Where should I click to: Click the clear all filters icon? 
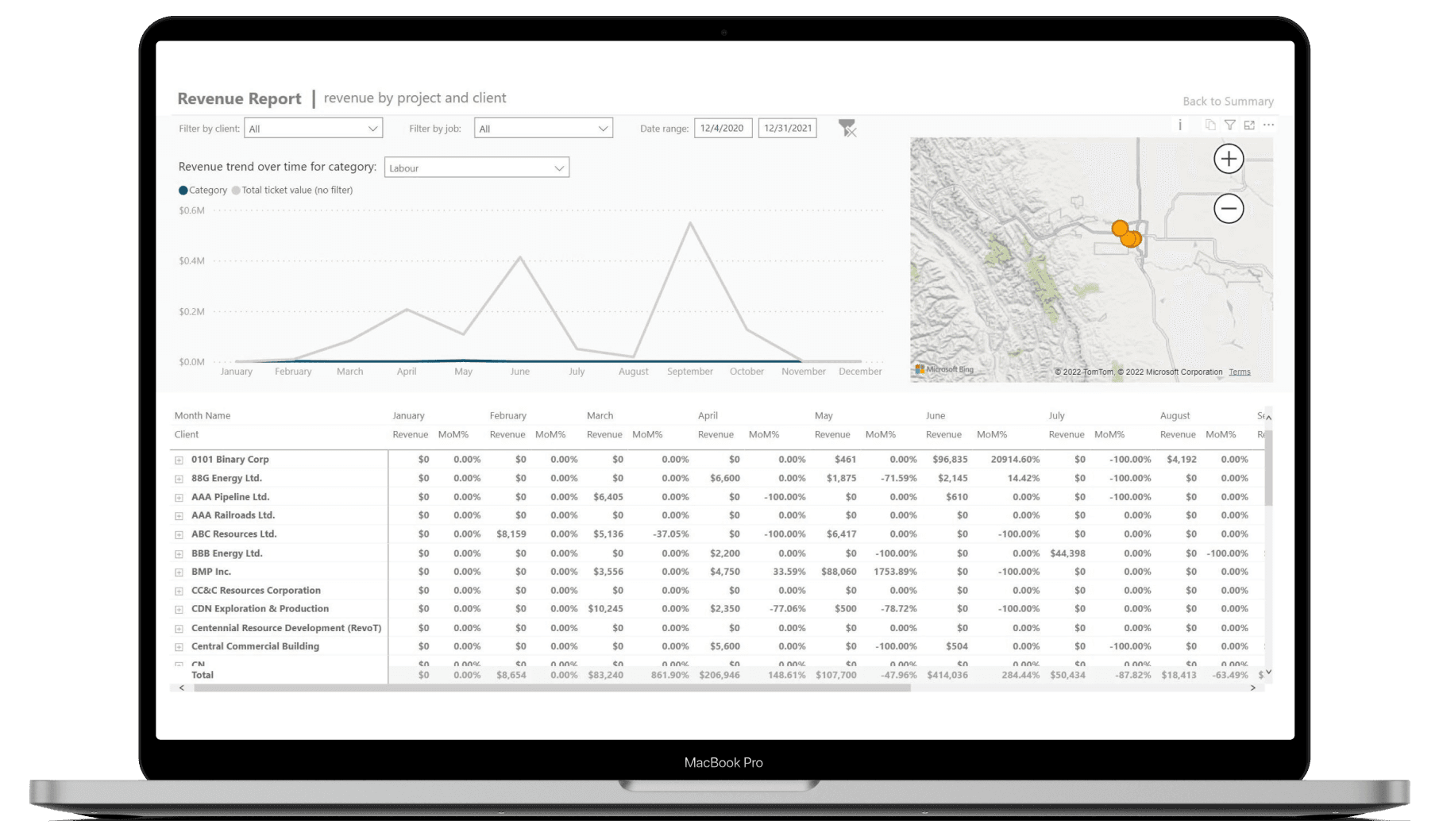(847, 128)
